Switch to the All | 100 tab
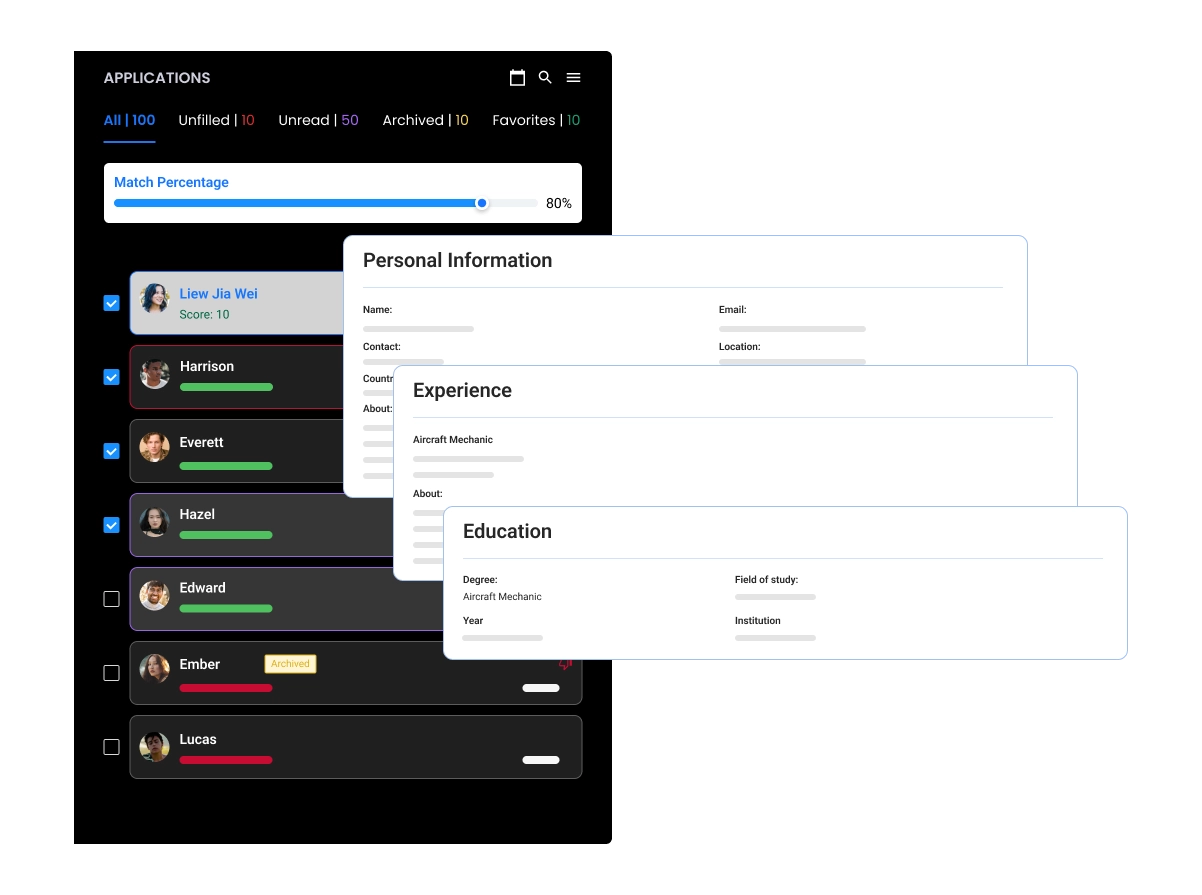 tap(129, 120)
